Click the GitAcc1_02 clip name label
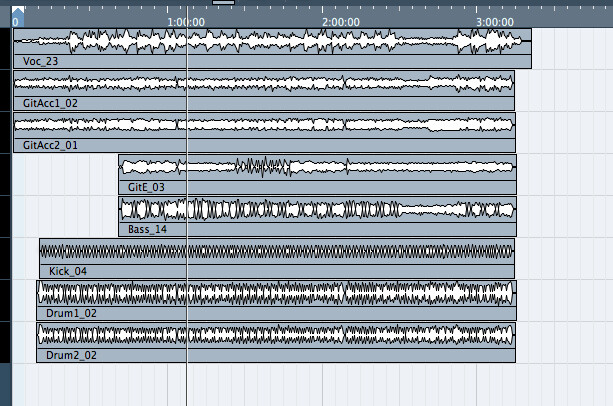 (50, 103)
